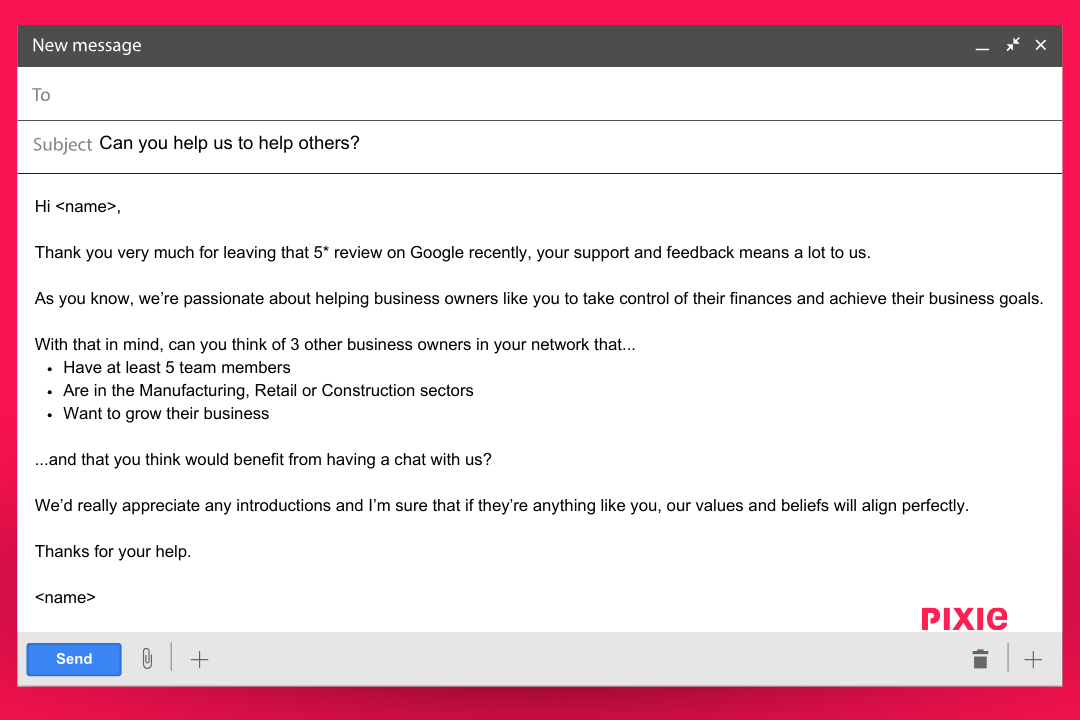Click the Pixie logo

coord(964,619)
